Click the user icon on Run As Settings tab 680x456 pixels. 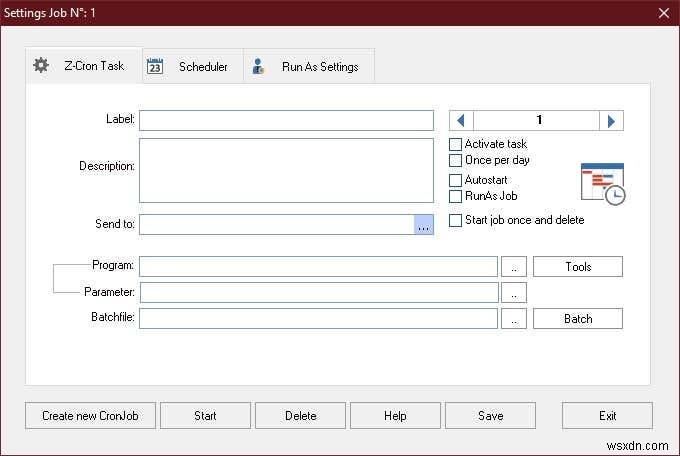(x=258, y=66)
